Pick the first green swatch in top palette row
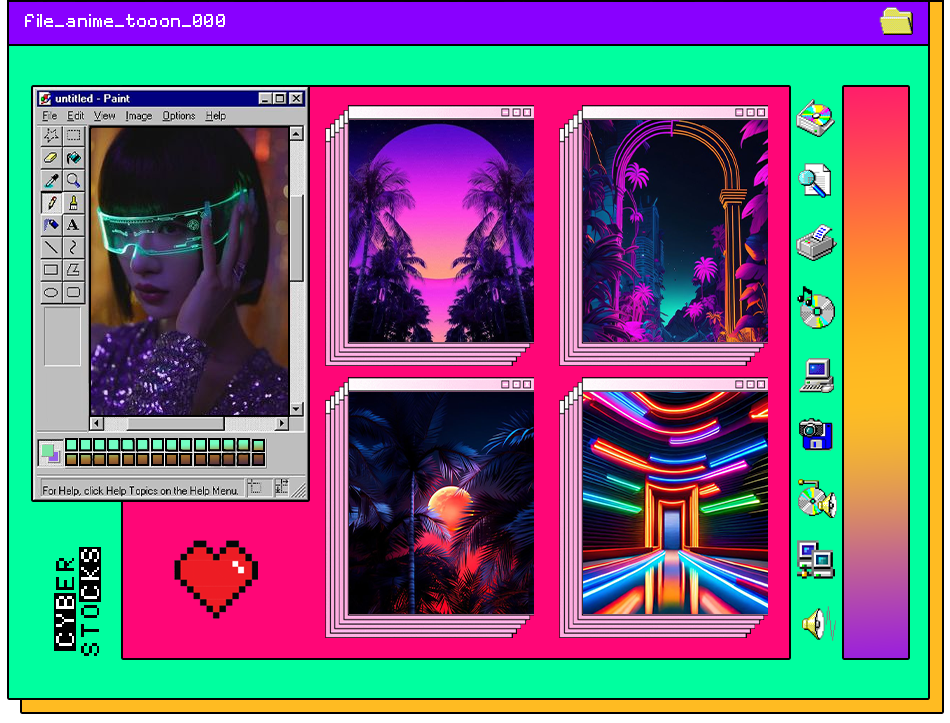950x723 pixels. tap(71, 445)
